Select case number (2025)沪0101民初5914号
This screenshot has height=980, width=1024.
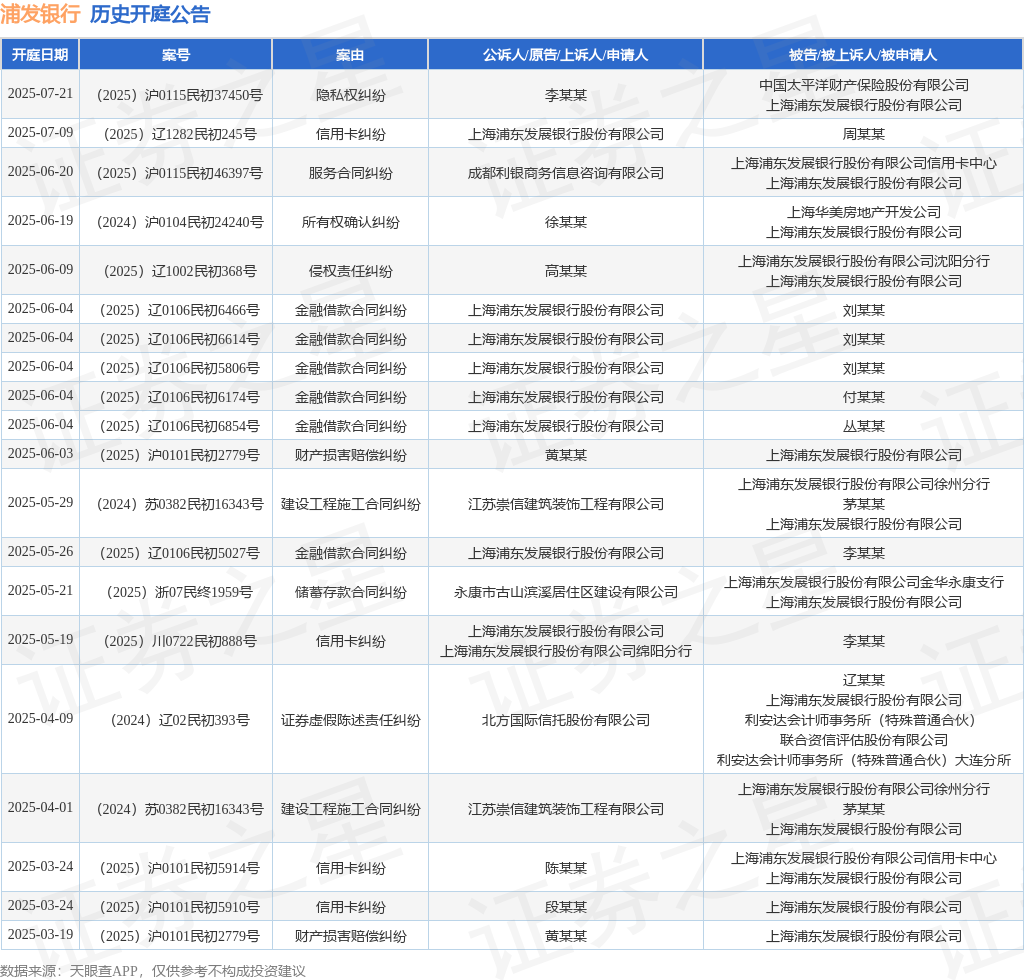coord(180,868)
